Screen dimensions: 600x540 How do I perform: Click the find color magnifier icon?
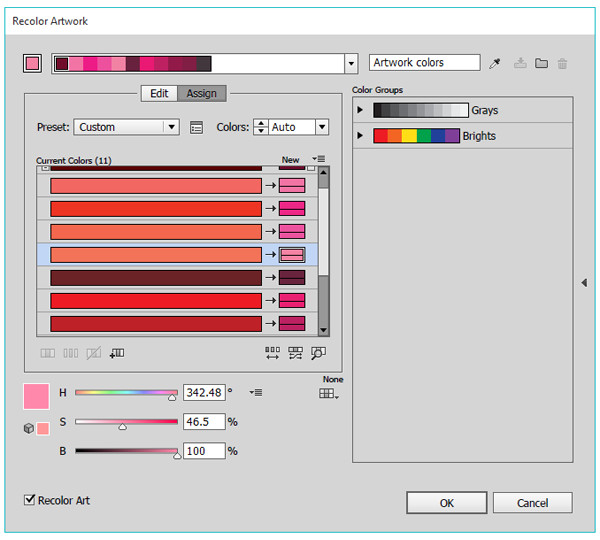click(x=318, y=353)
